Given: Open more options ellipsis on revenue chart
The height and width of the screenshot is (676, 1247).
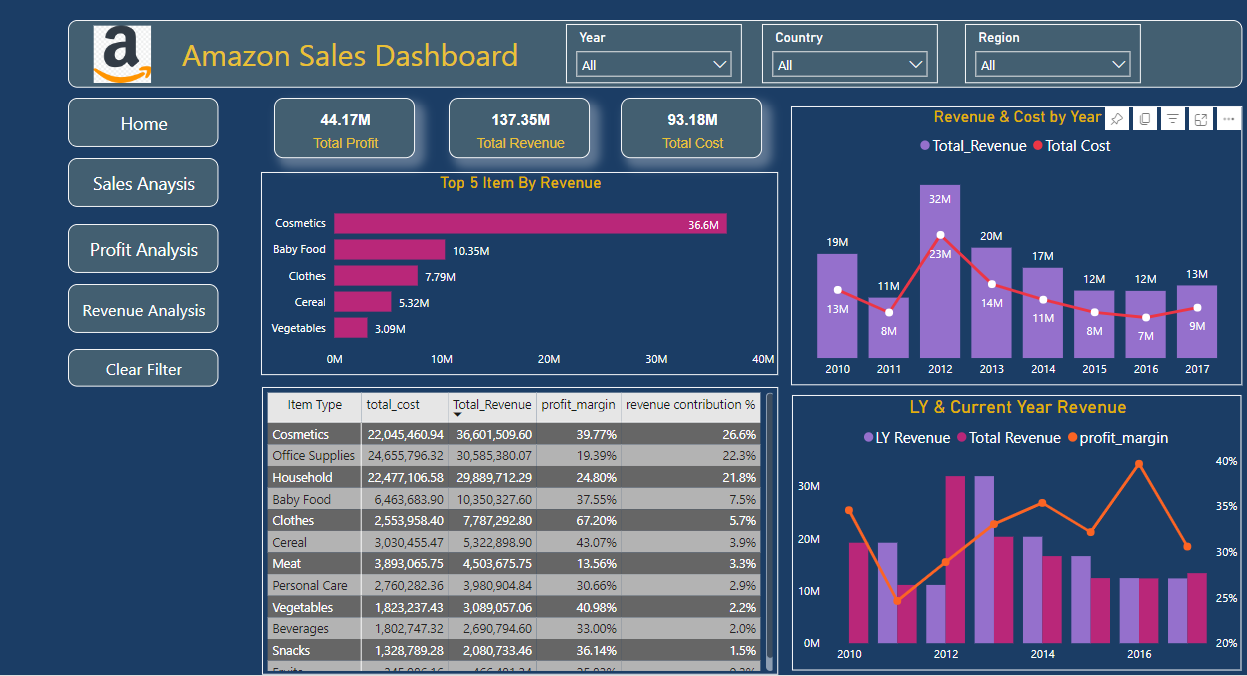Looking at the screenshot, I should (1229, 119).
